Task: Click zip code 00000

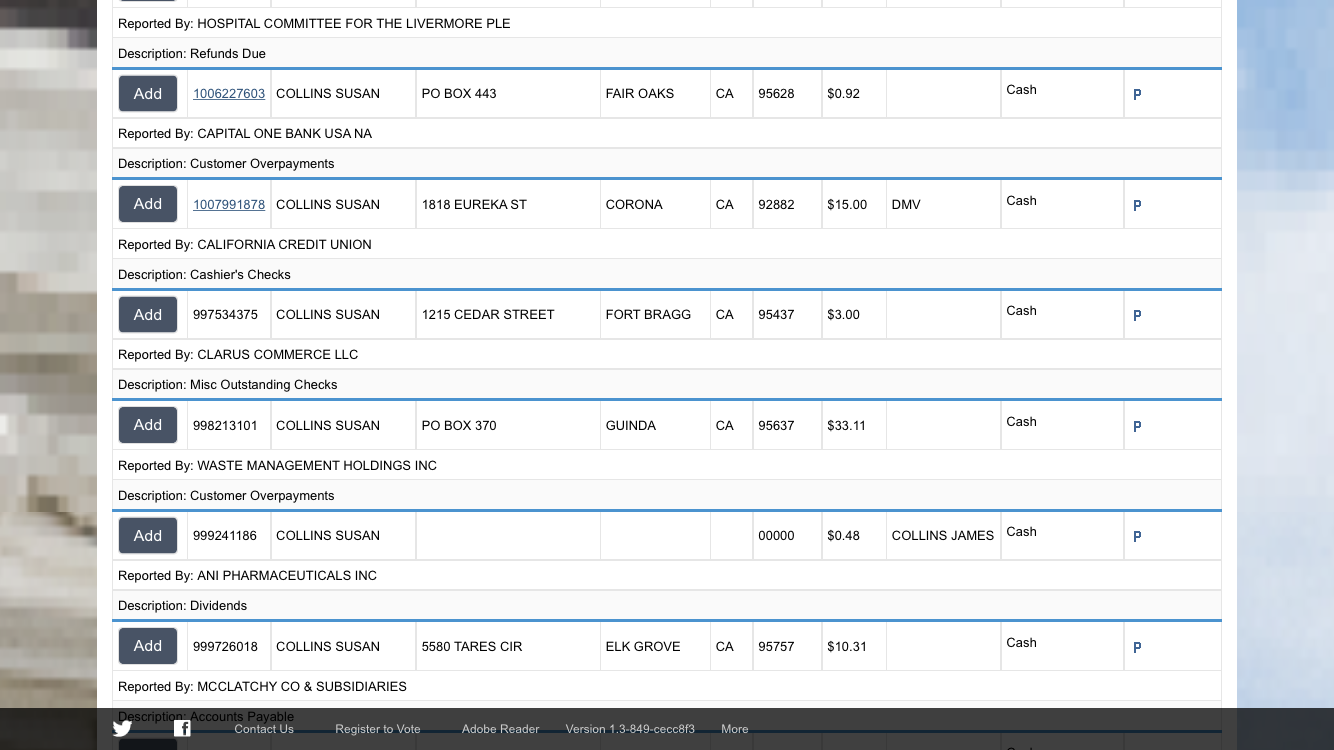Action: pos(776,536)
